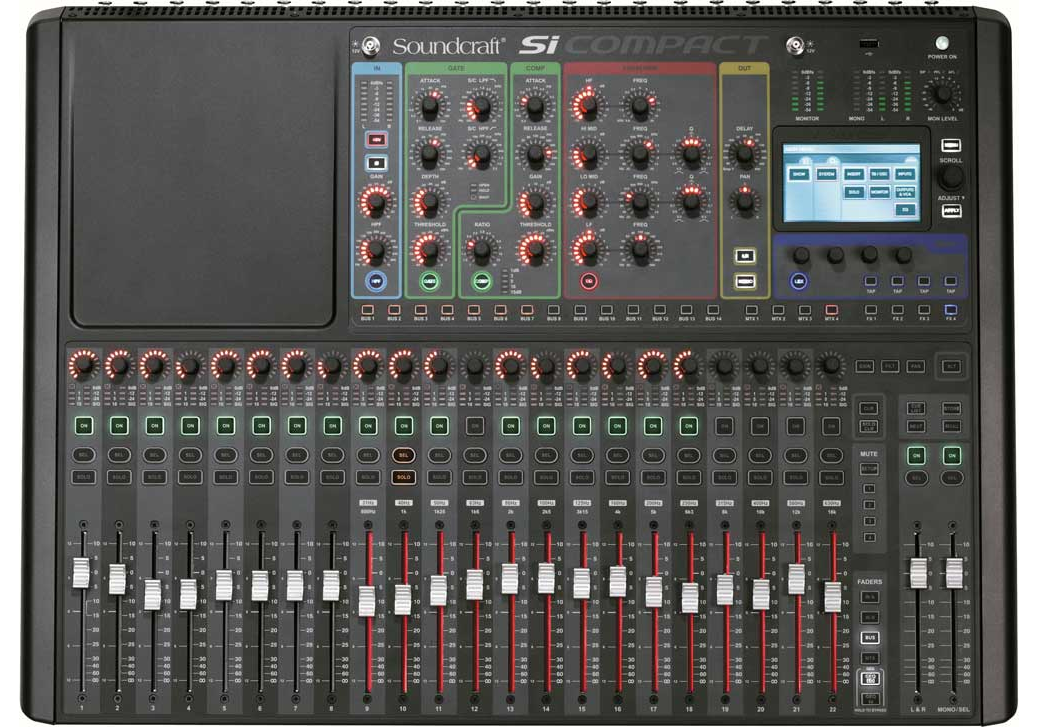This screenshot has height=727, width=1039.
Task: Select the BUS 14 button
Action: (x=713, y=309)
